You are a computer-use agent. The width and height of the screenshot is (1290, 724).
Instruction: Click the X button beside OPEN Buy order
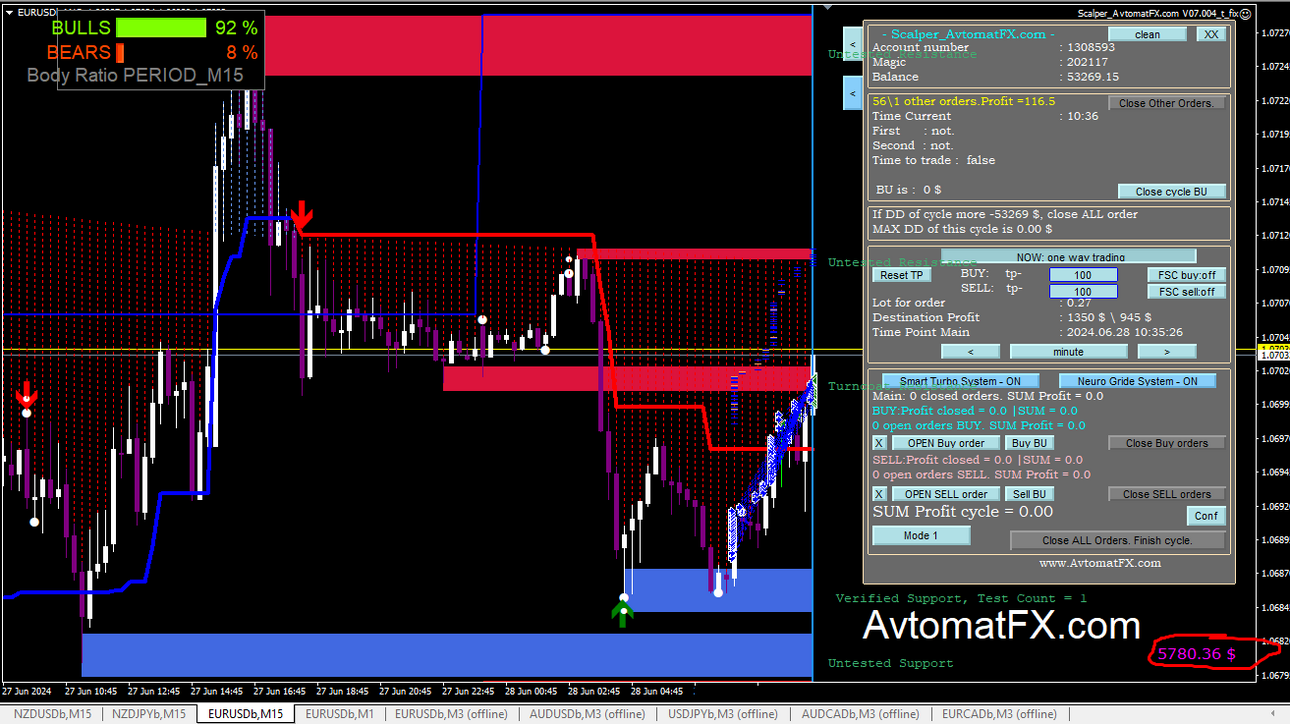pyautogui.click(x=879, y=443)
